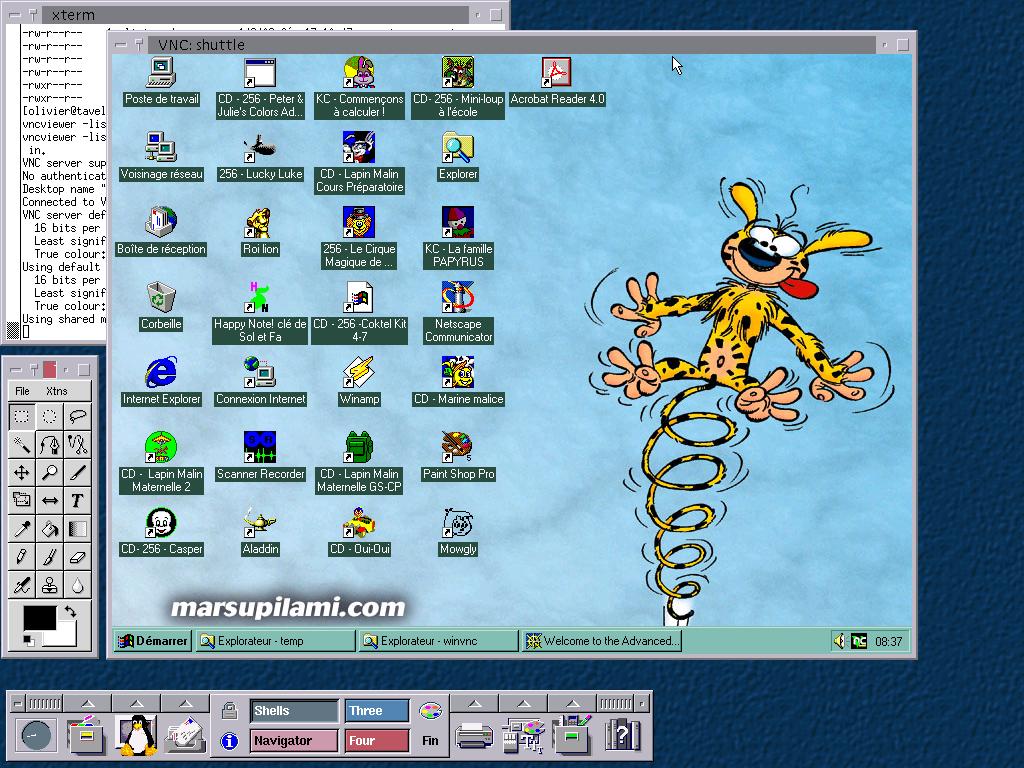Click the VNC: shuttle window title bar
Screen dimensions: 1024x768
pos(513,44)
